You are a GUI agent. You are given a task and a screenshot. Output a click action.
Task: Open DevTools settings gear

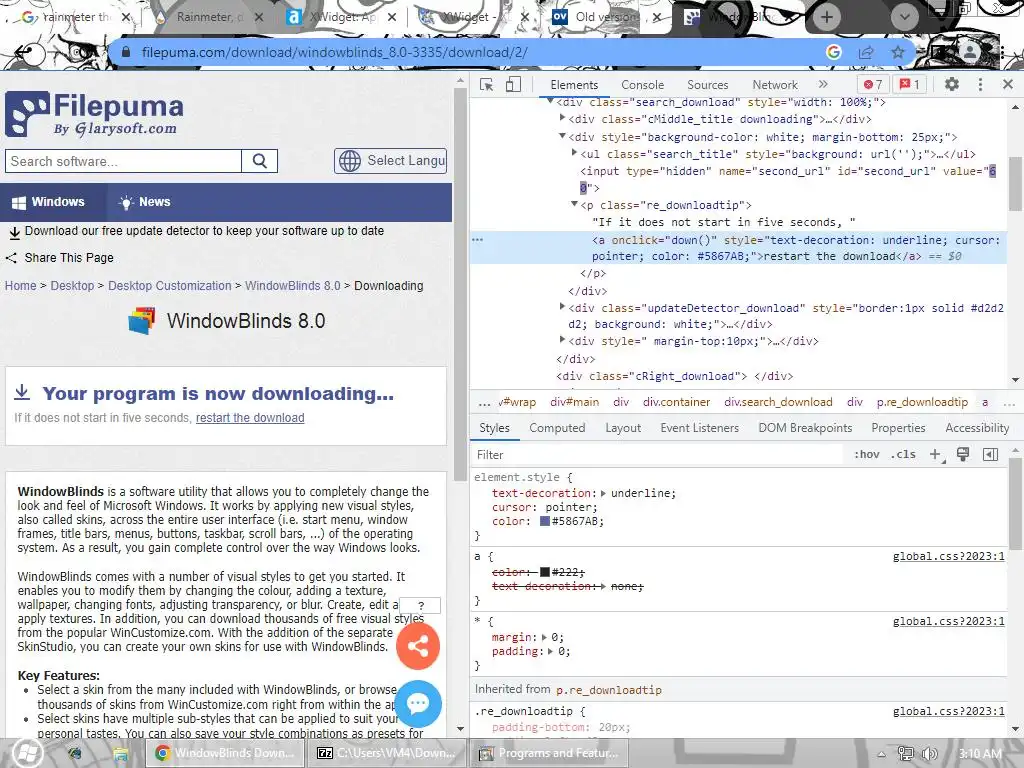tap(952, 84)
